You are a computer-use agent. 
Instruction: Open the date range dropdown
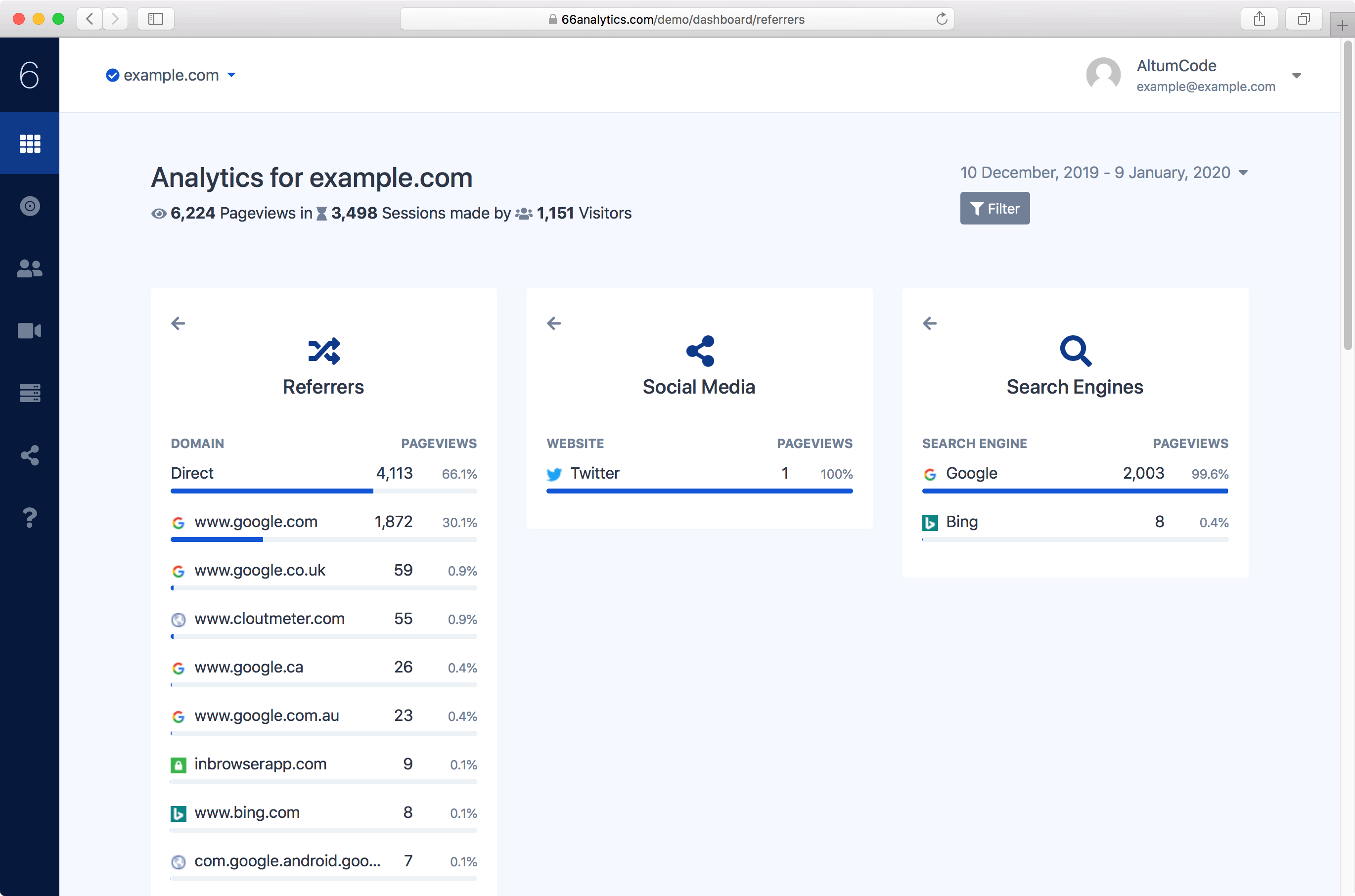pyautogui.click(x=1103, y=173)
